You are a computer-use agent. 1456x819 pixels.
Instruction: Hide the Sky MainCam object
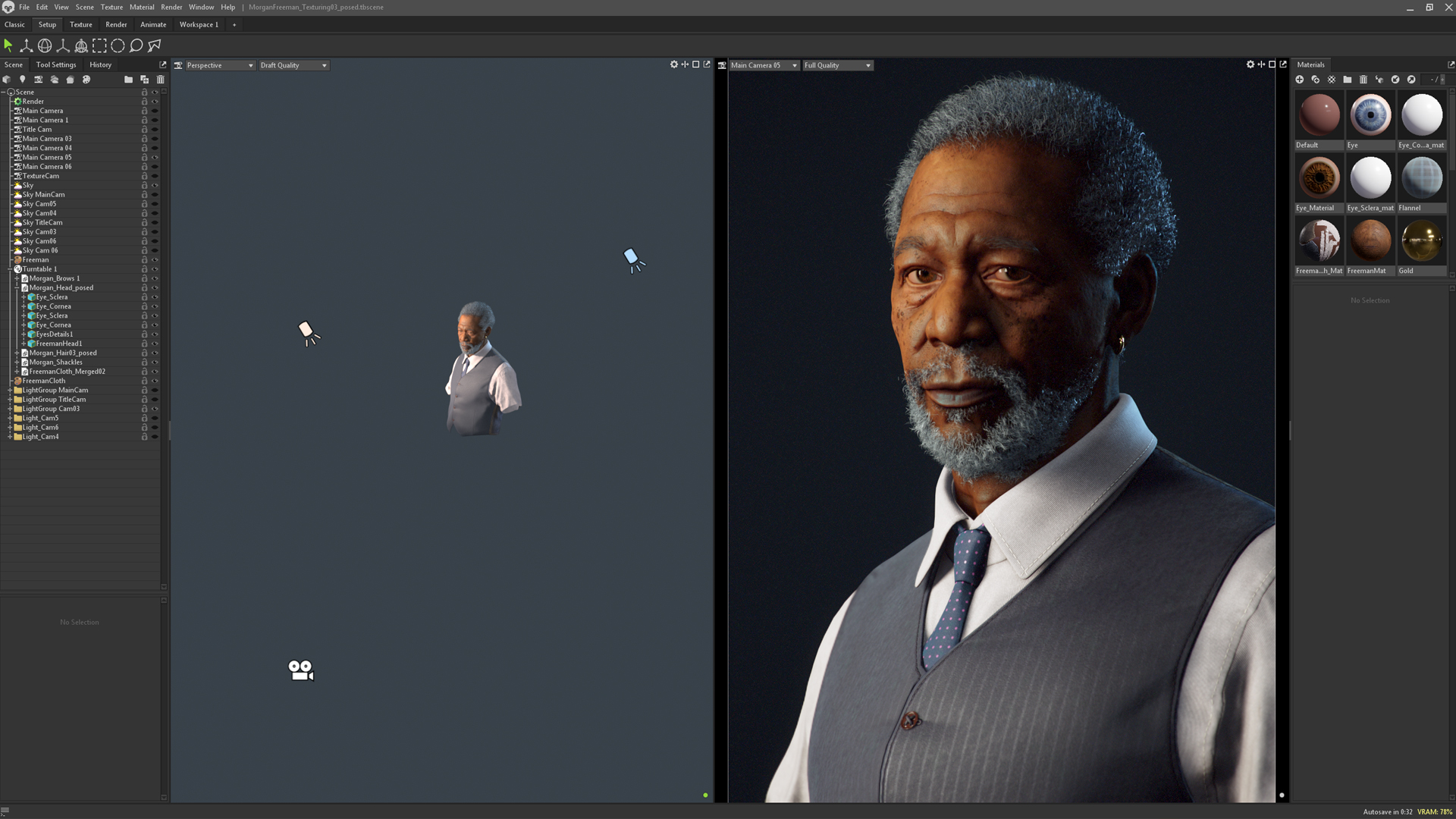[155, 195]
